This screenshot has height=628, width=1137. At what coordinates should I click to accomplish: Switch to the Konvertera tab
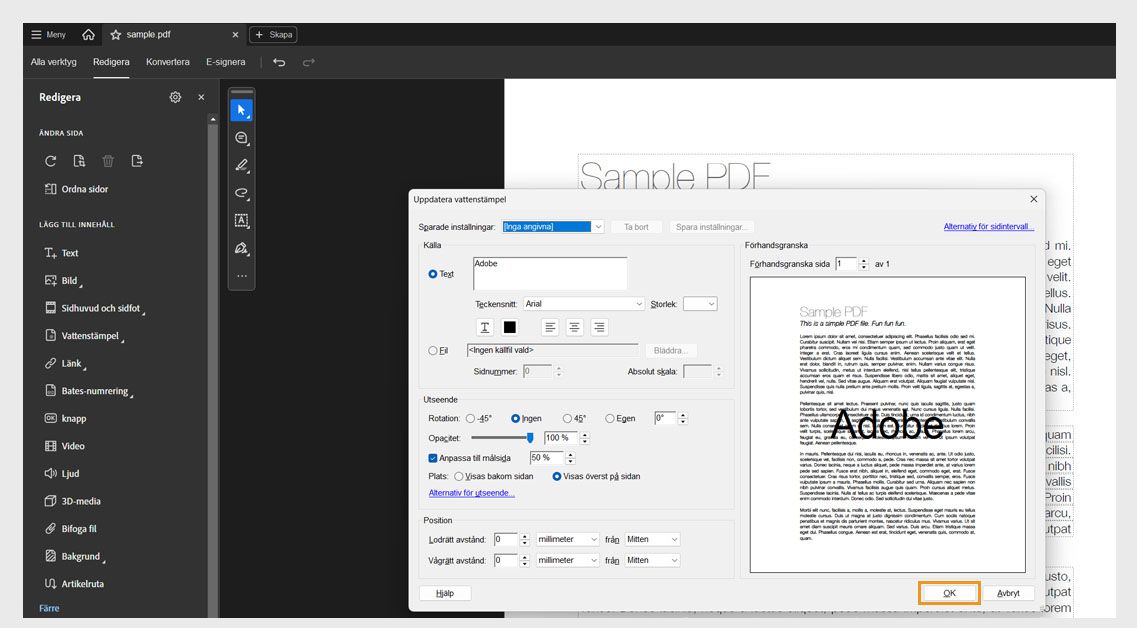(167, 61)
